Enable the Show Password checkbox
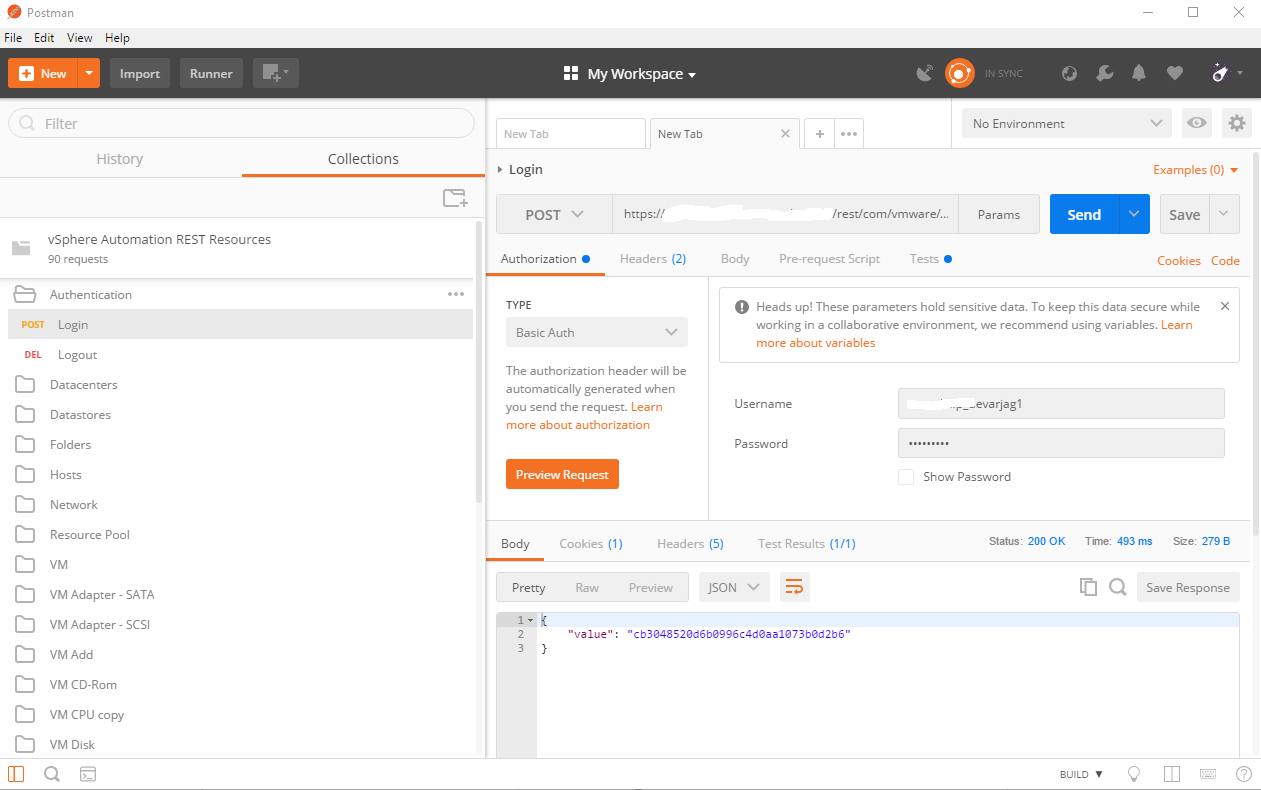 (906, 477)
